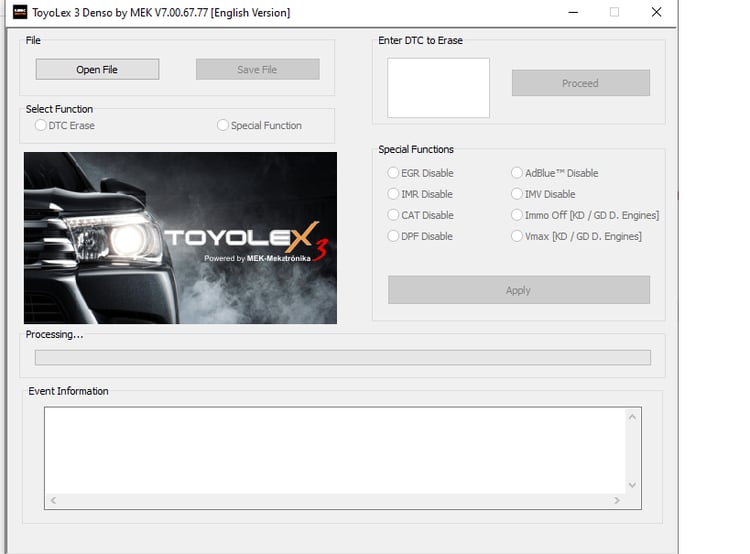Click the Event Information scroll down arrow
The height and width of the screenshot is (554, 750).
click(x=632, y=485)
